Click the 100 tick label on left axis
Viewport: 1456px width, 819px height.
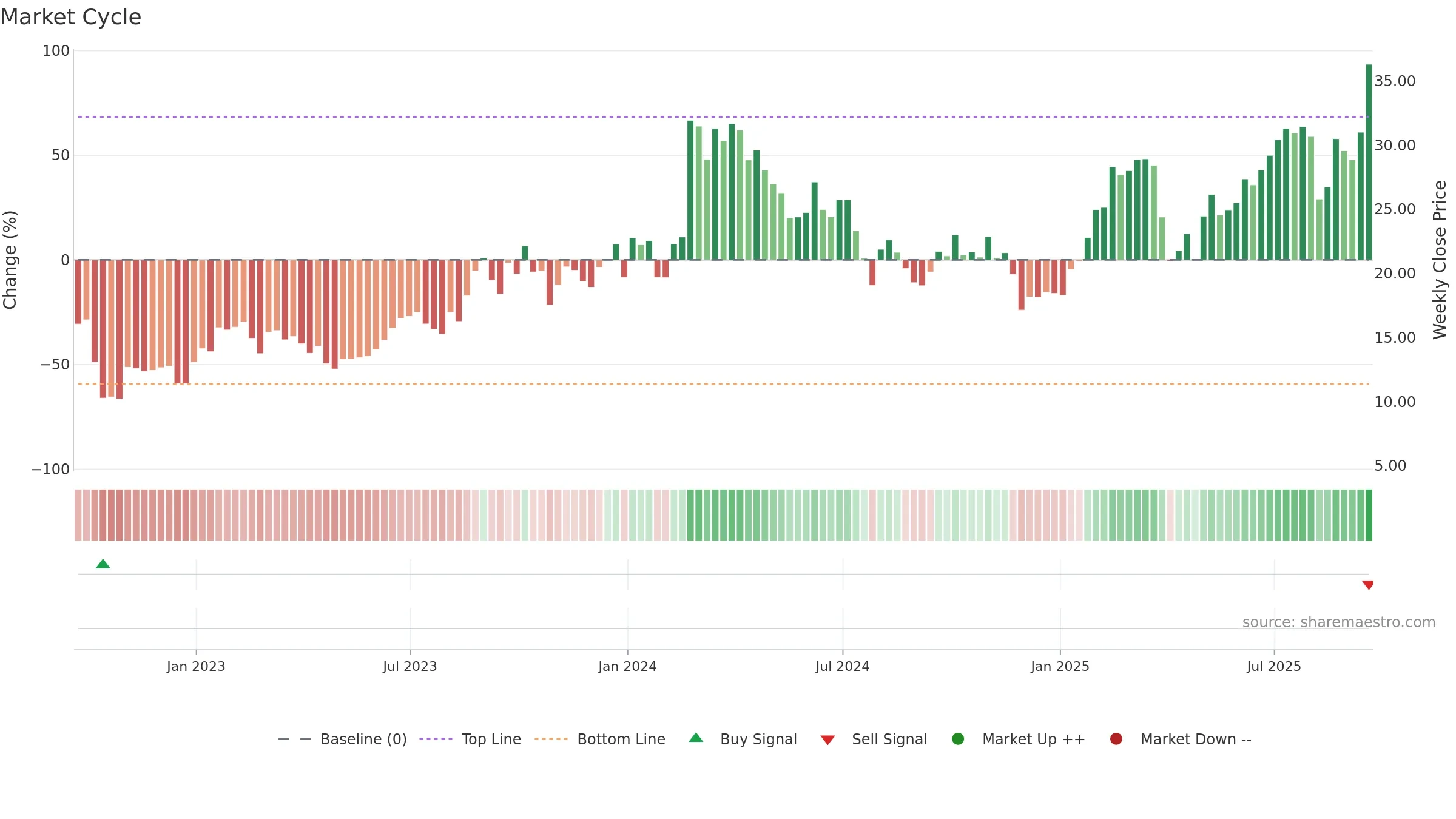pyautogui.click(x=56, y=51)
